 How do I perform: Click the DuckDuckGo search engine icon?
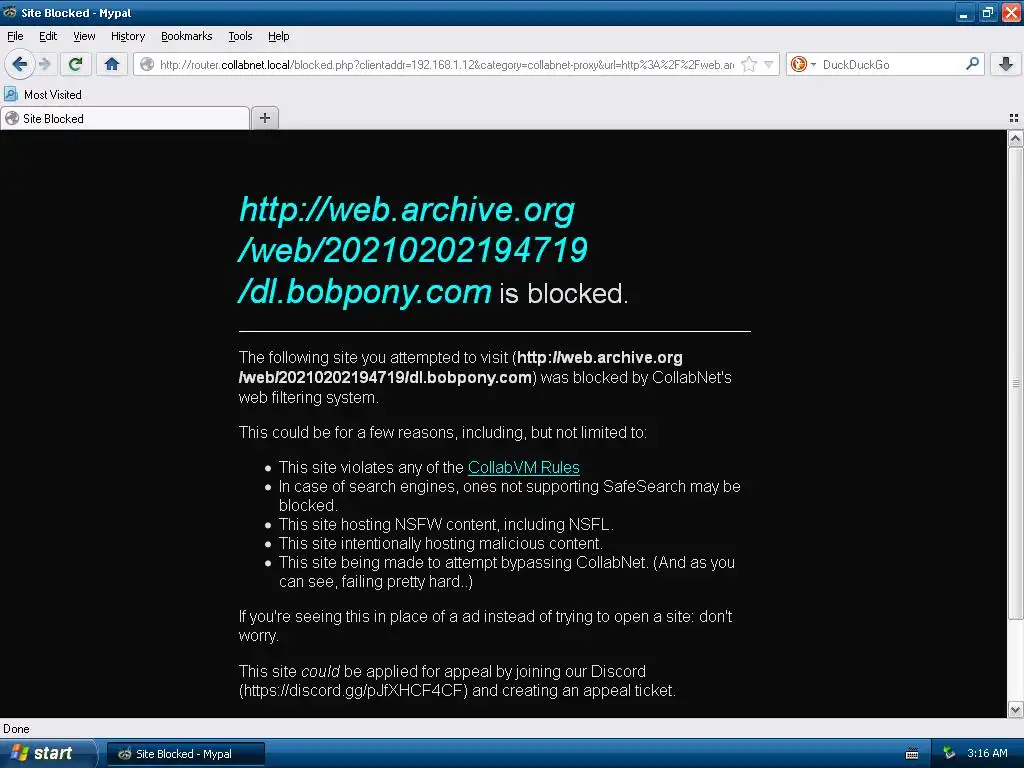[x=798, y=64]
